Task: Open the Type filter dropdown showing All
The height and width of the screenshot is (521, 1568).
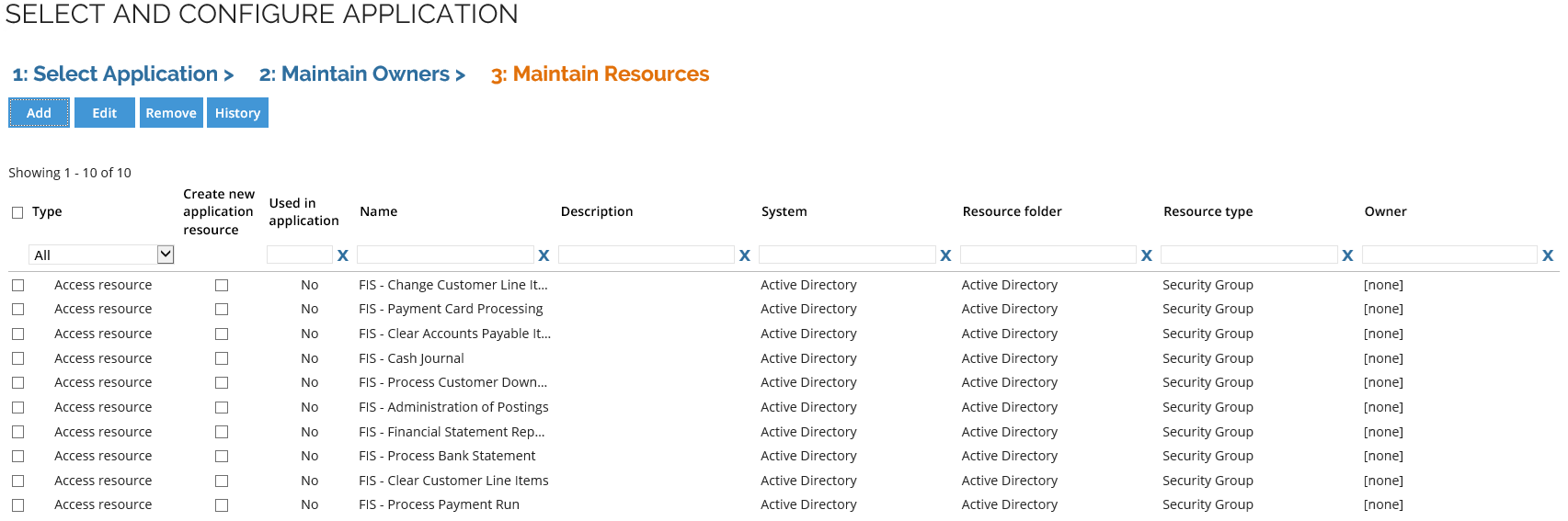Action: [101, 255]
